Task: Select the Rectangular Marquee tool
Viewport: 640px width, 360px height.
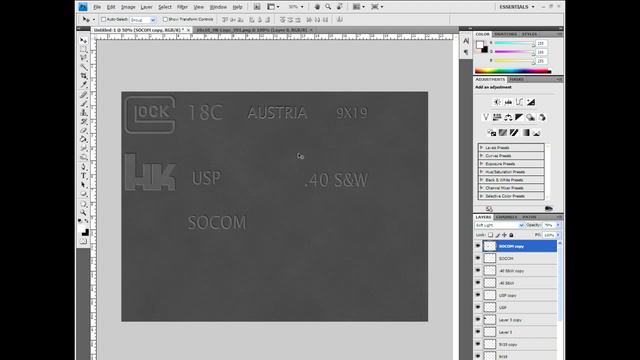Action: click(83, 49)
